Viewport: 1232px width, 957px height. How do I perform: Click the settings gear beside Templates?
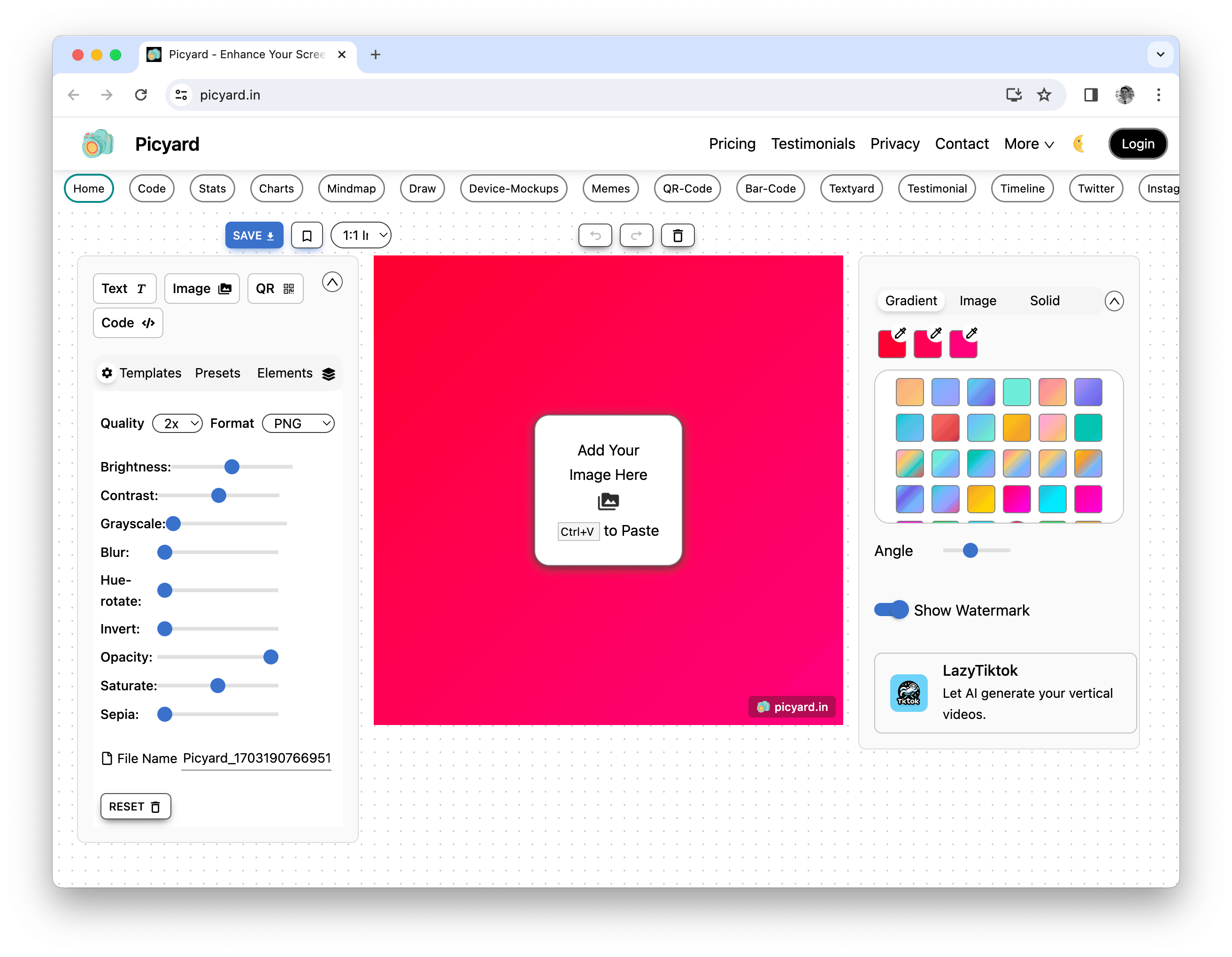coord(107,373)
